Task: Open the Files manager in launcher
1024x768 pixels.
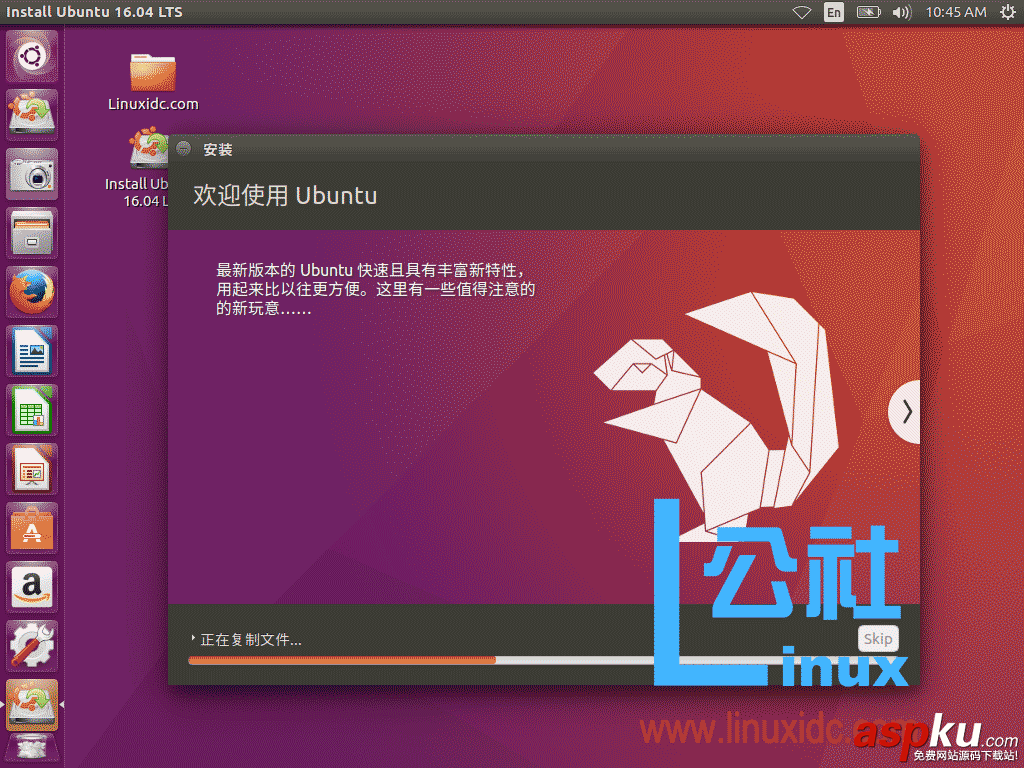Action: pos(32,233)
